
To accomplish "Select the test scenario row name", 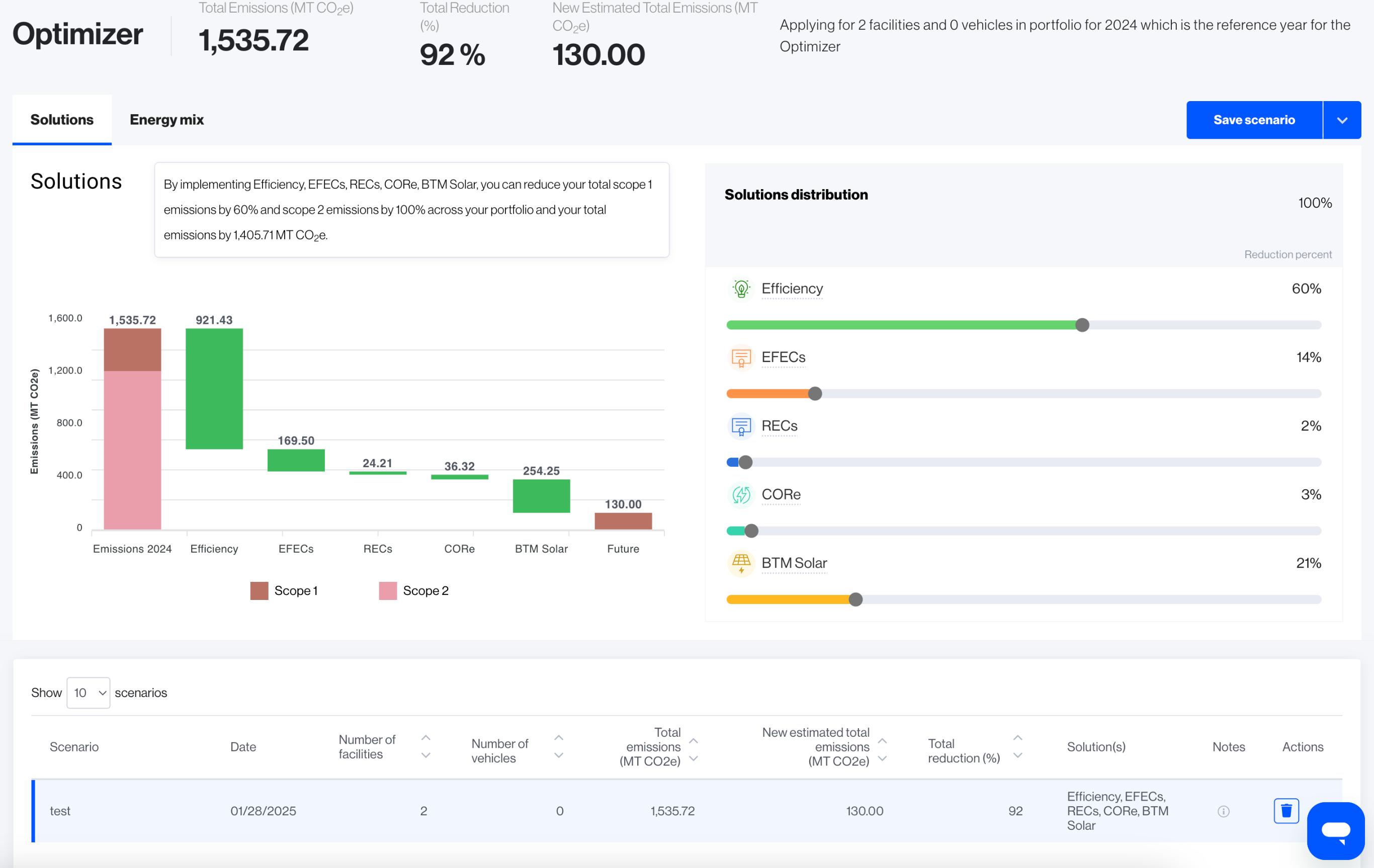I will pyautogui.click(x=60, y=811).
